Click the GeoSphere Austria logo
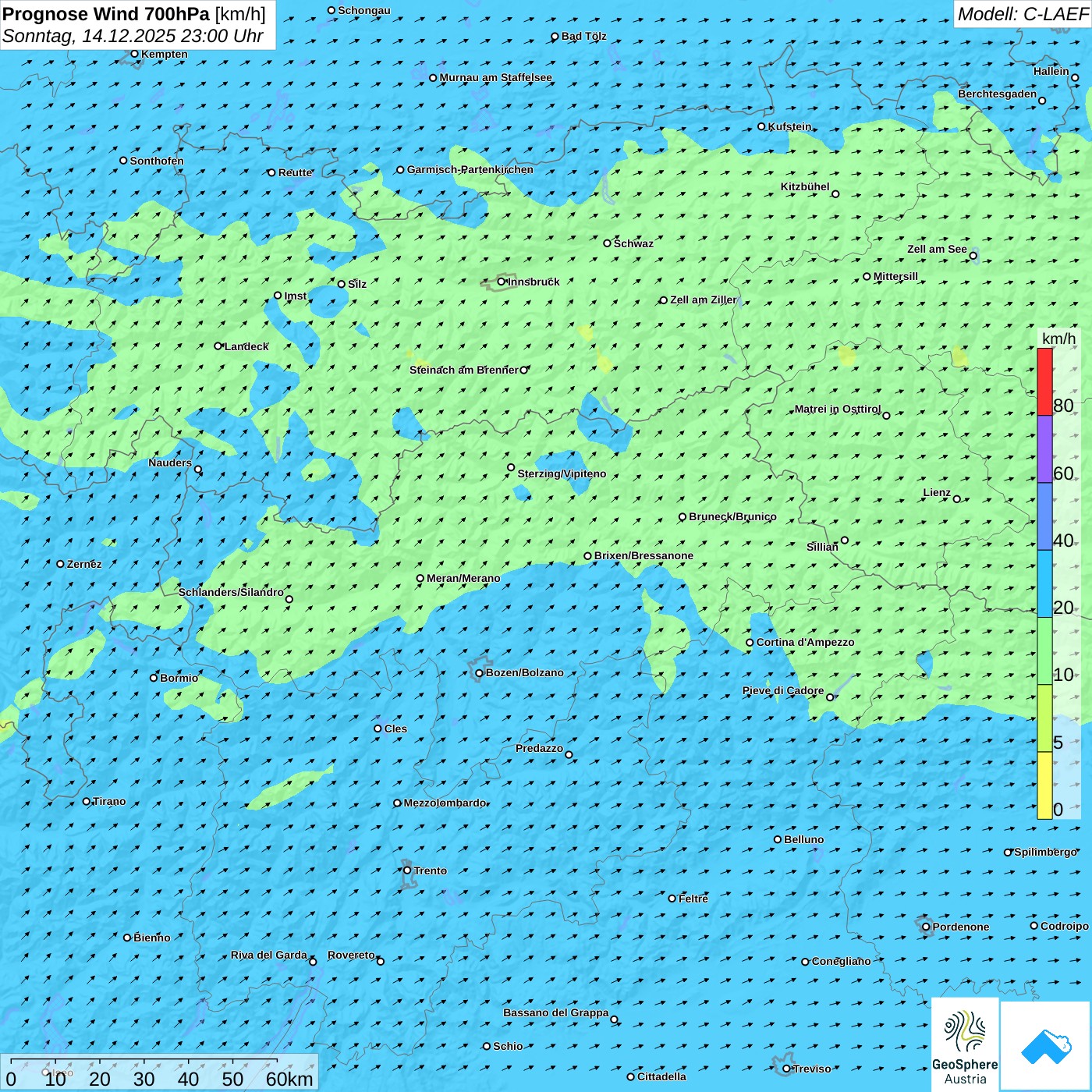The width and height of the screenshot is (1092, 1092). (965, 1044)
